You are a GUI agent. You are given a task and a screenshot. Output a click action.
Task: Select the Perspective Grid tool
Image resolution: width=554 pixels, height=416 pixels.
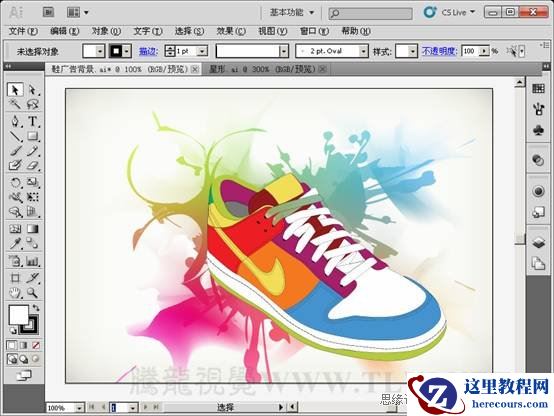click(x=33, y=212)
